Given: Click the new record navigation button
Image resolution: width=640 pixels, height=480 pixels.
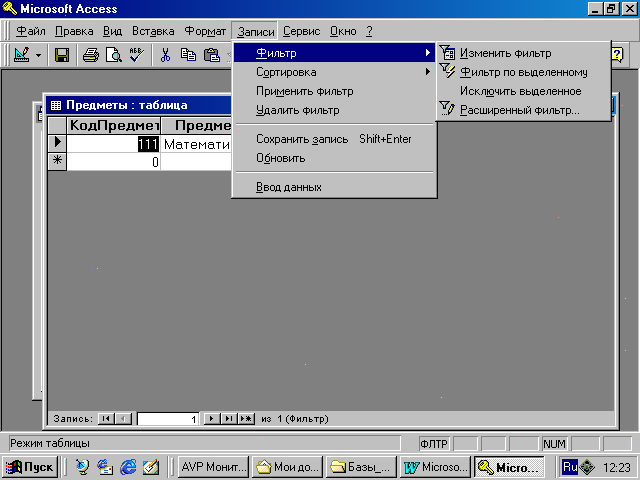Looking at the screenshot, I should tap(246, 419).
